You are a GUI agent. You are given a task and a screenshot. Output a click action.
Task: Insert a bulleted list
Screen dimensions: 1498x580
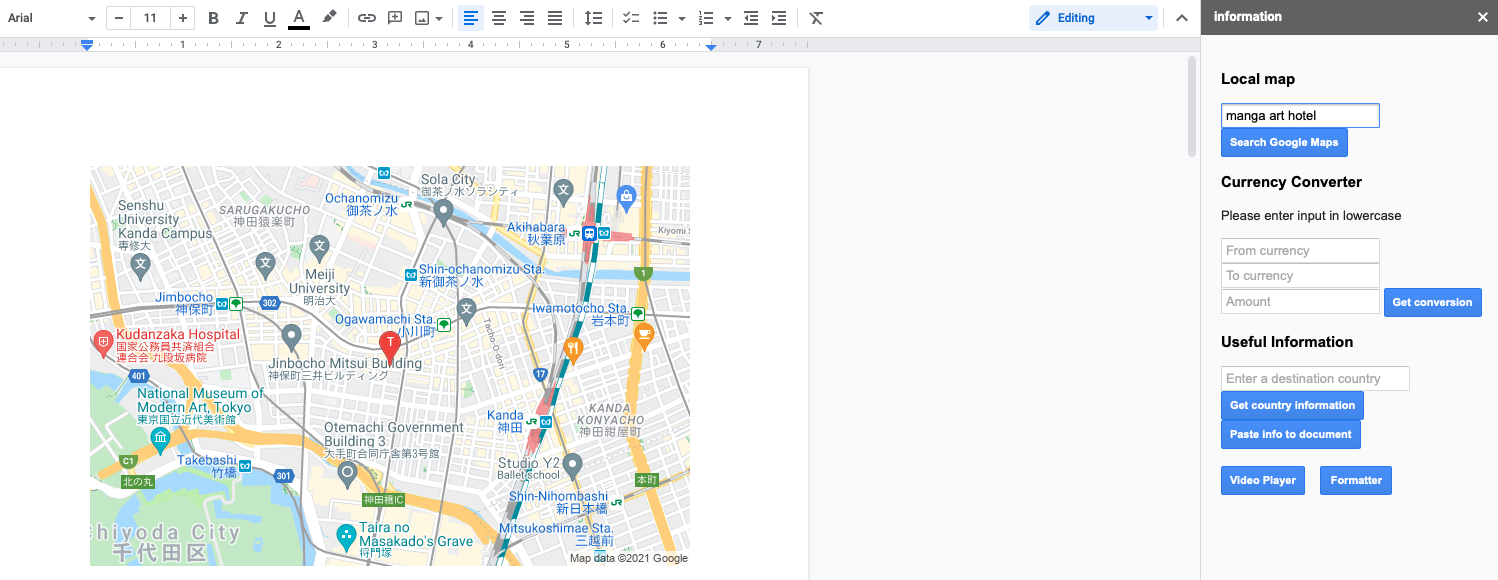click(660, 18)
